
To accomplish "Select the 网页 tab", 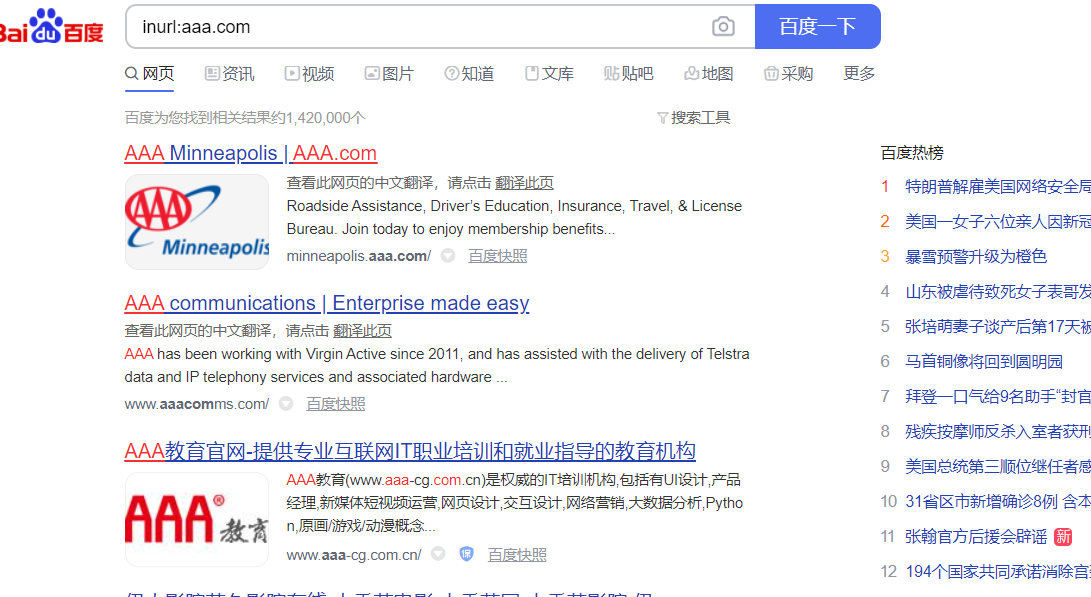I will pos(150,74).
